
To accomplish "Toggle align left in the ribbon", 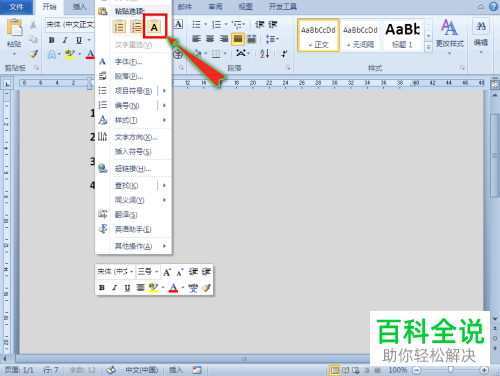I will (197, 39).
